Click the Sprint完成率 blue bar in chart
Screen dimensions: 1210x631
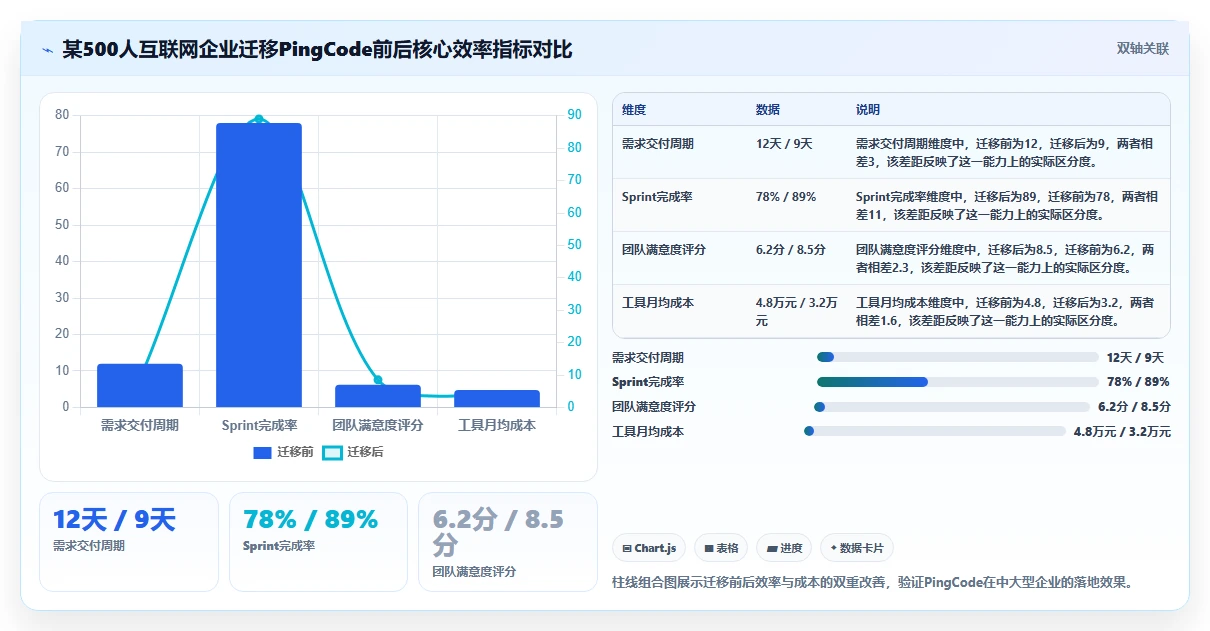[259, 265]
